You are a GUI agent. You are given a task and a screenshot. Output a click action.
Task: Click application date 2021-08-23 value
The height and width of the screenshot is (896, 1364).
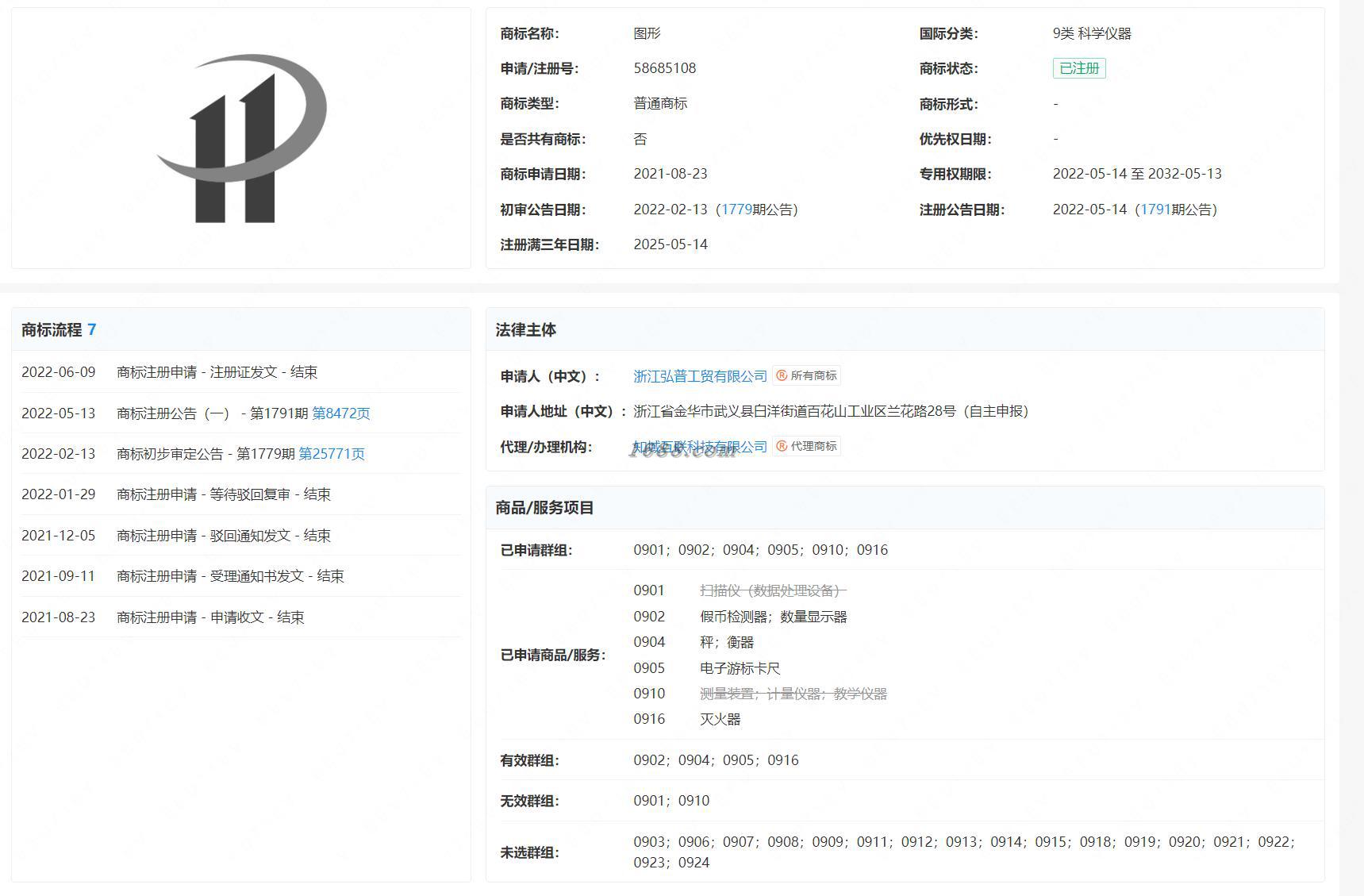670,174
